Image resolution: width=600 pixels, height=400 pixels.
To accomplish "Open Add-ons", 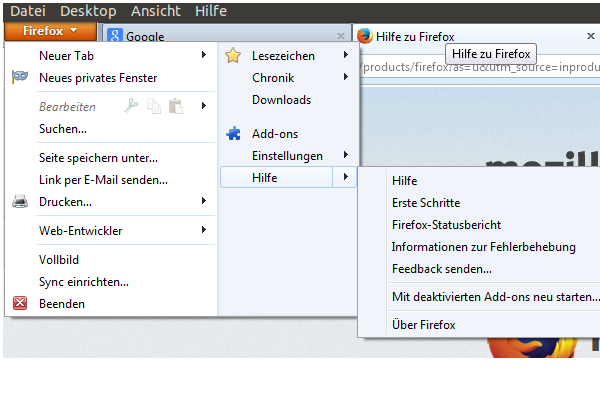I will 275,134.
